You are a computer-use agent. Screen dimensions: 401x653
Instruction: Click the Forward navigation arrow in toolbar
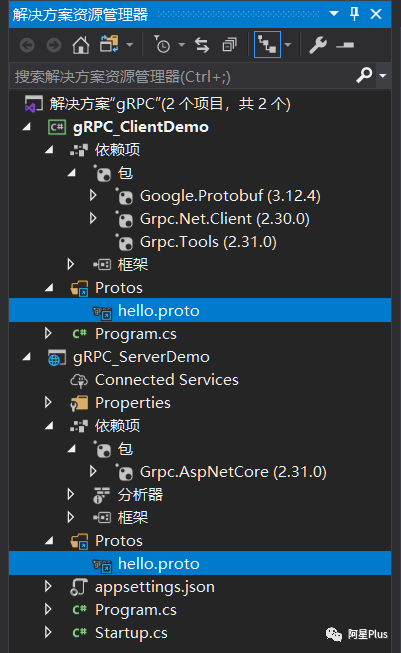(x=54, y=45)
